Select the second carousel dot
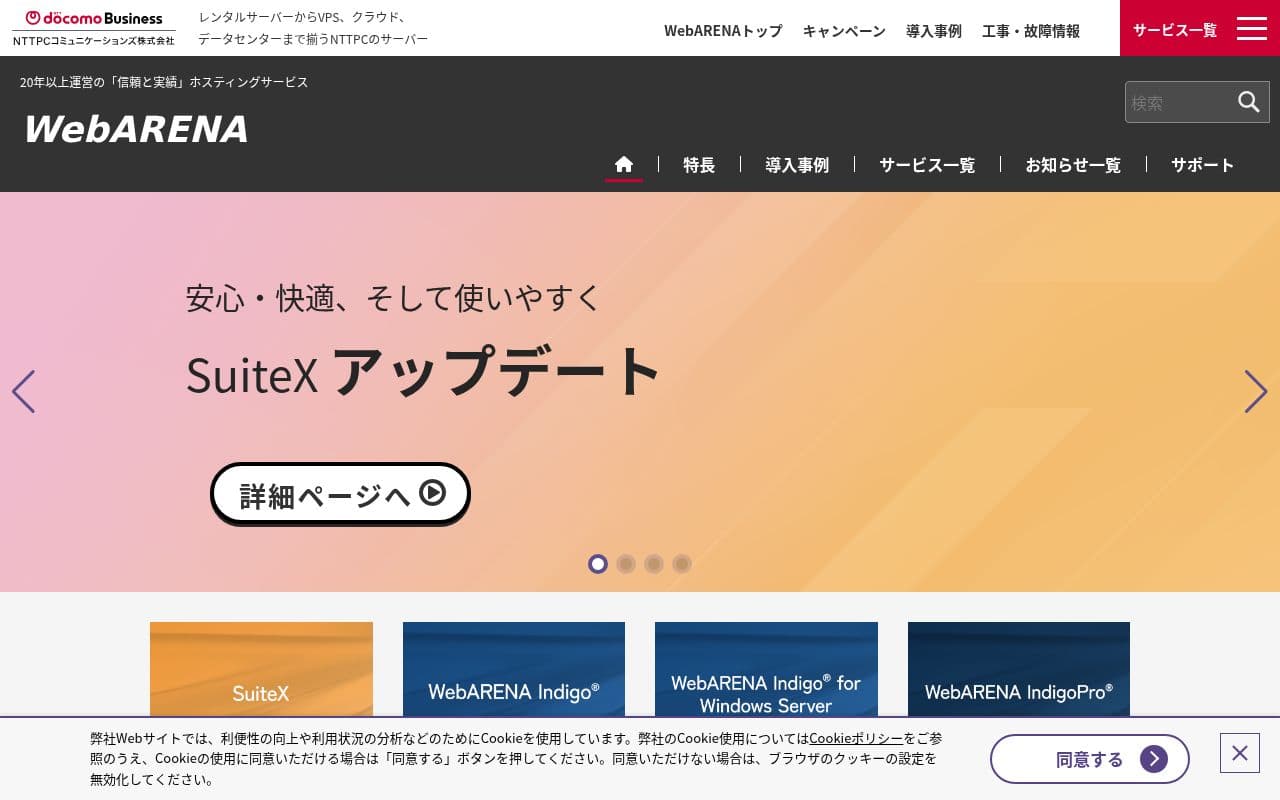Viewport: 1280px width, 800px height. 626,564
